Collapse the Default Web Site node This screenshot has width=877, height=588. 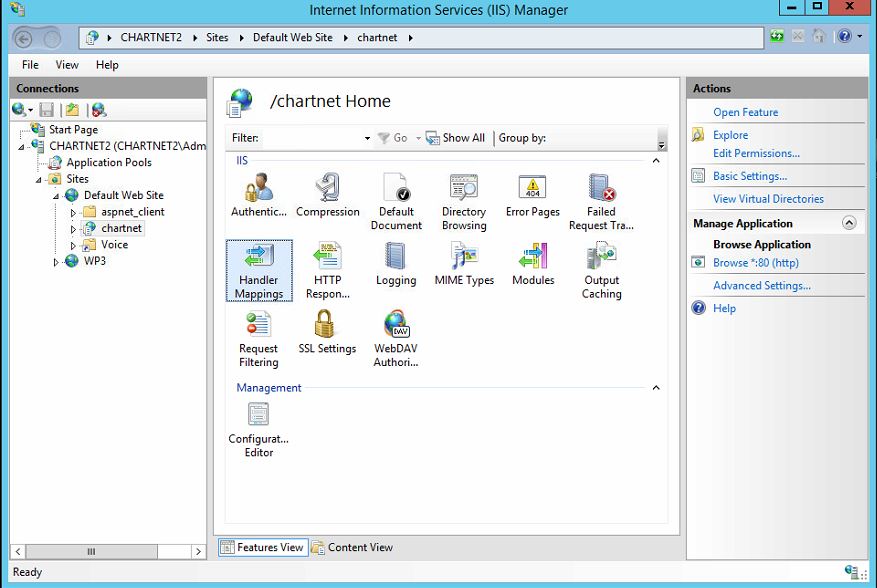point(56,196)
